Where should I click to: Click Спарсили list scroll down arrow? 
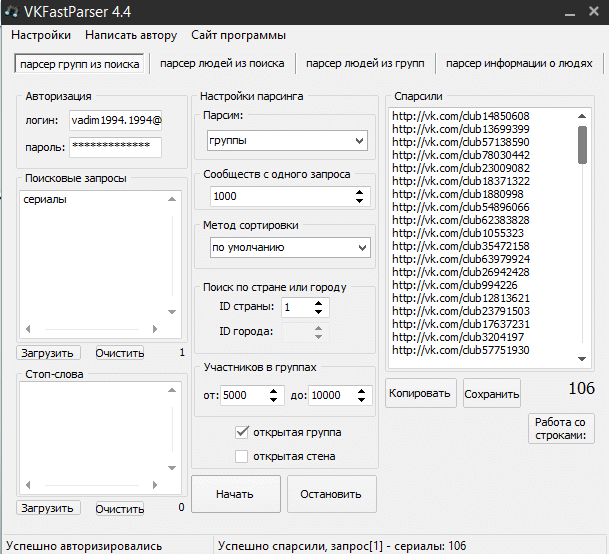point(582,359)
